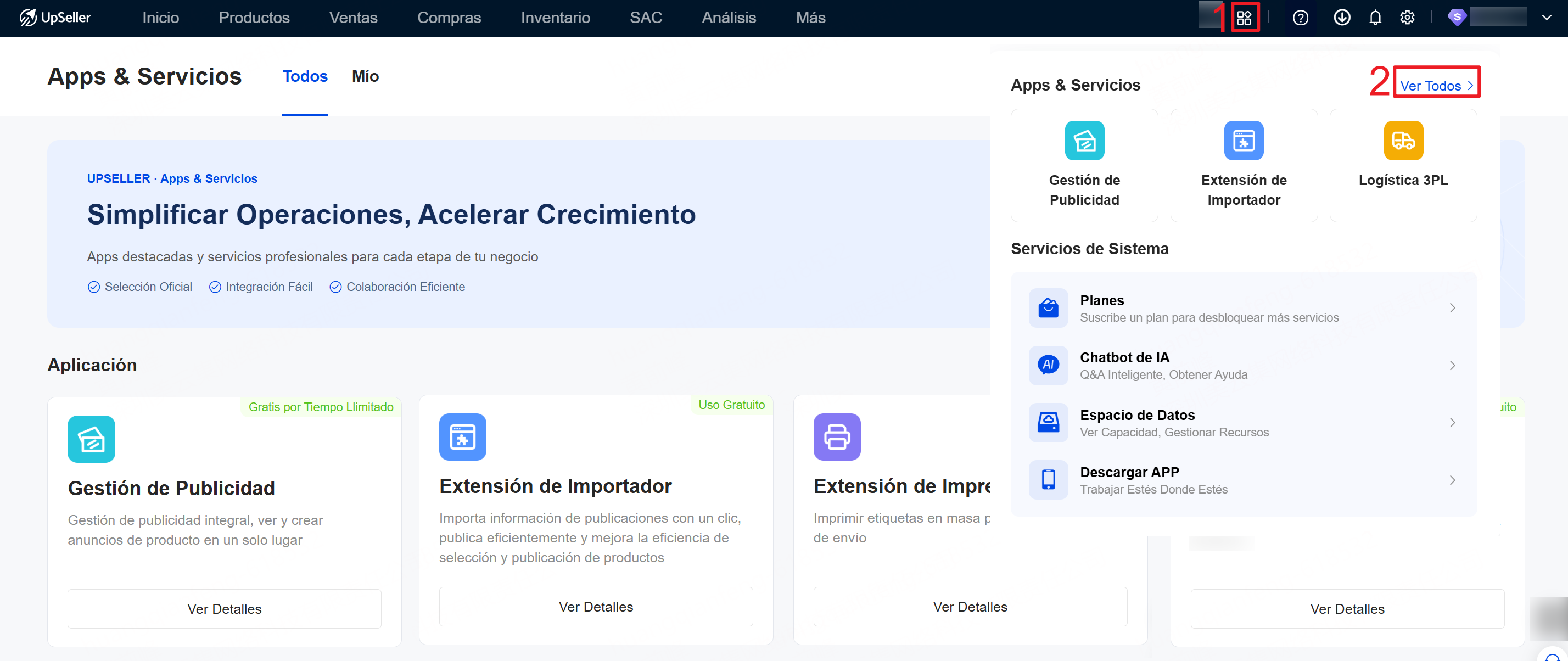Switch to the Mío tab
Viewport: 1568px width, 661px height.
click(365, 76)
